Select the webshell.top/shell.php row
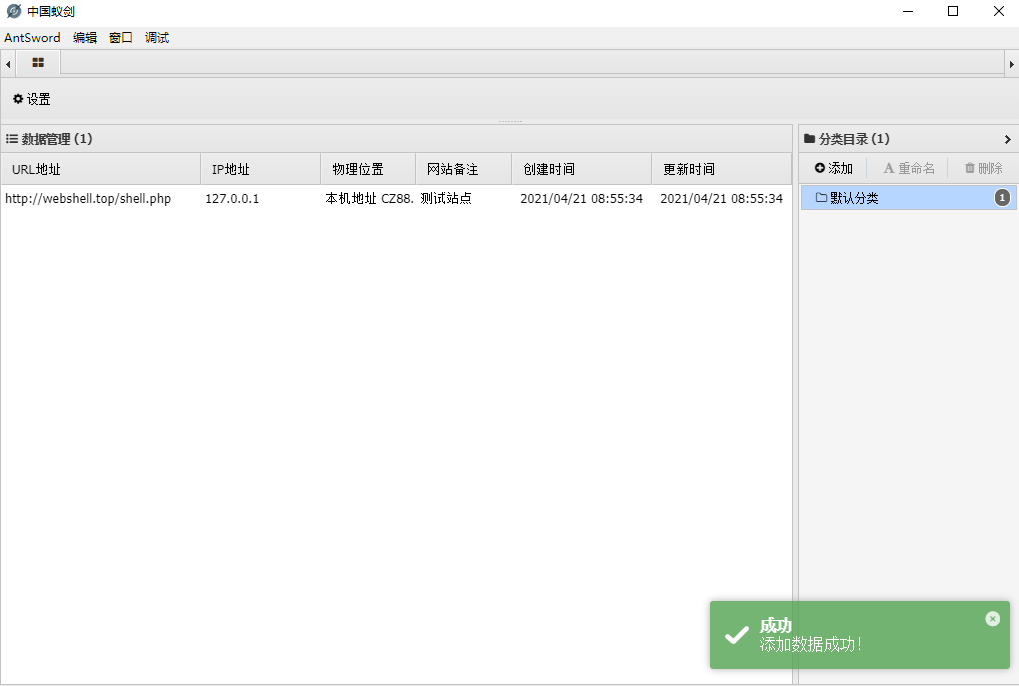This screenshot has height=686, width=1019. pyautogui.click(x=88, y=199)
